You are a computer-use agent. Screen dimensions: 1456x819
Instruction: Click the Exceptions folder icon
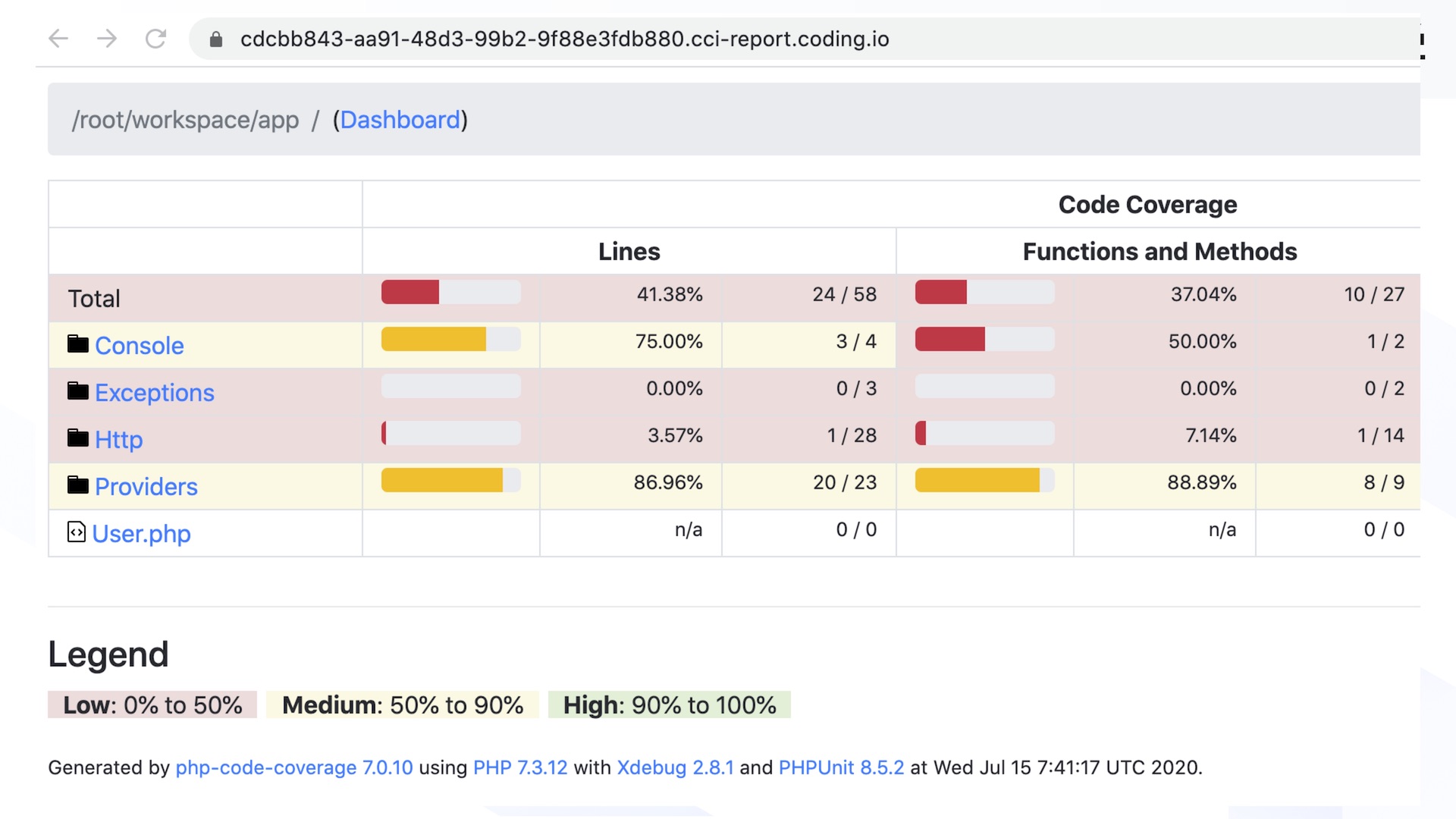point(77,391)
